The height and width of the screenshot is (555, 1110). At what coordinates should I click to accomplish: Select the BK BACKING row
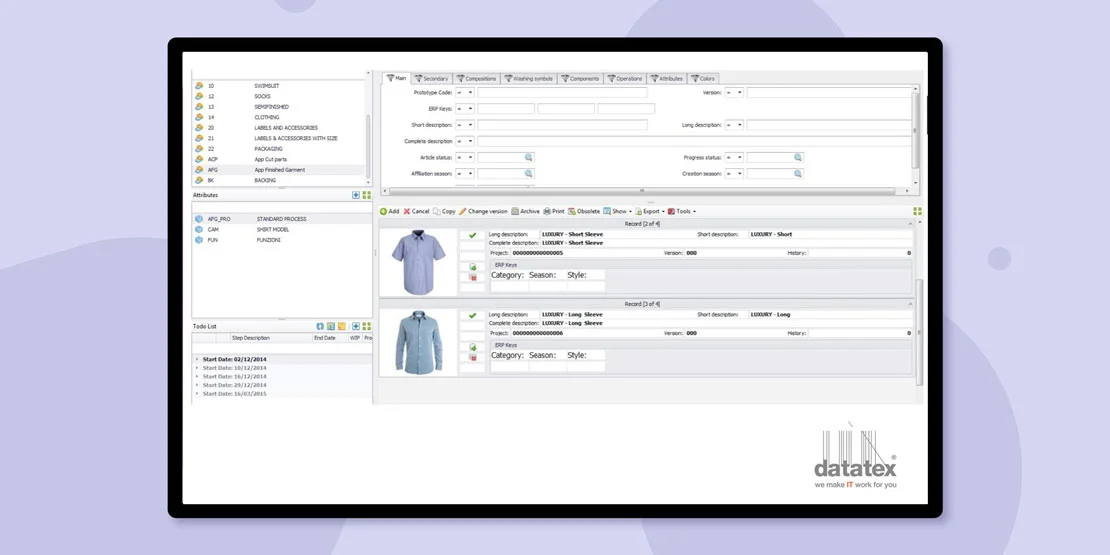[x=279, y=181]
